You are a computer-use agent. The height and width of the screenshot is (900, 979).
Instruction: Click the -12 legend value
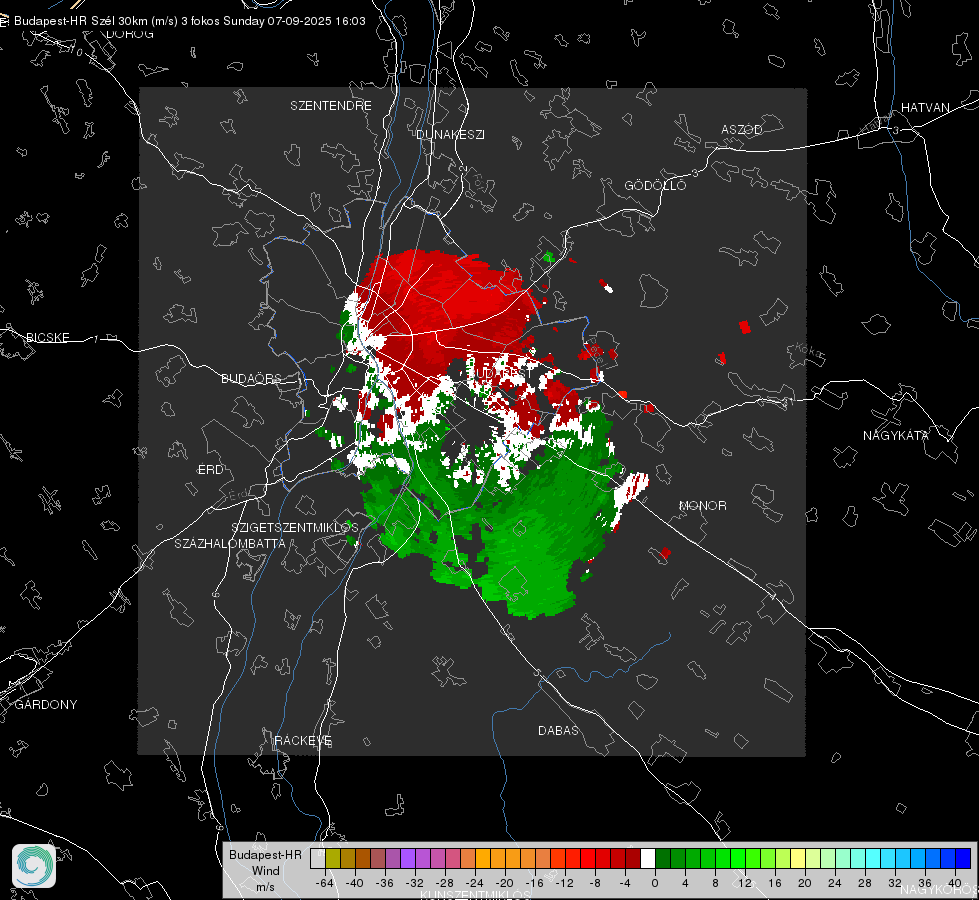[564, 883]
